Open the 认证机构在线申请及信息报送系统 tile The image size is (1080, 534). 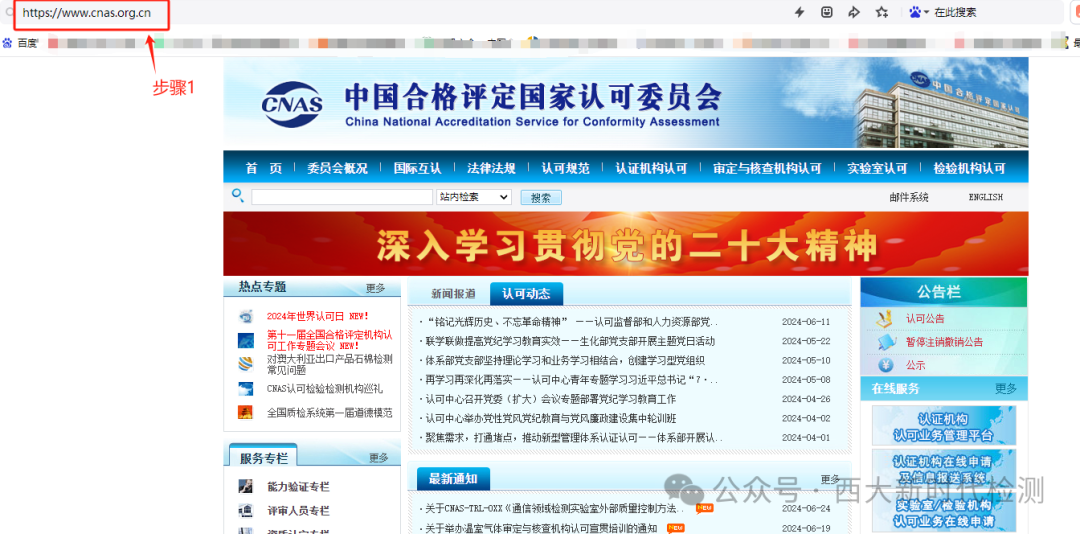(943, 468)
